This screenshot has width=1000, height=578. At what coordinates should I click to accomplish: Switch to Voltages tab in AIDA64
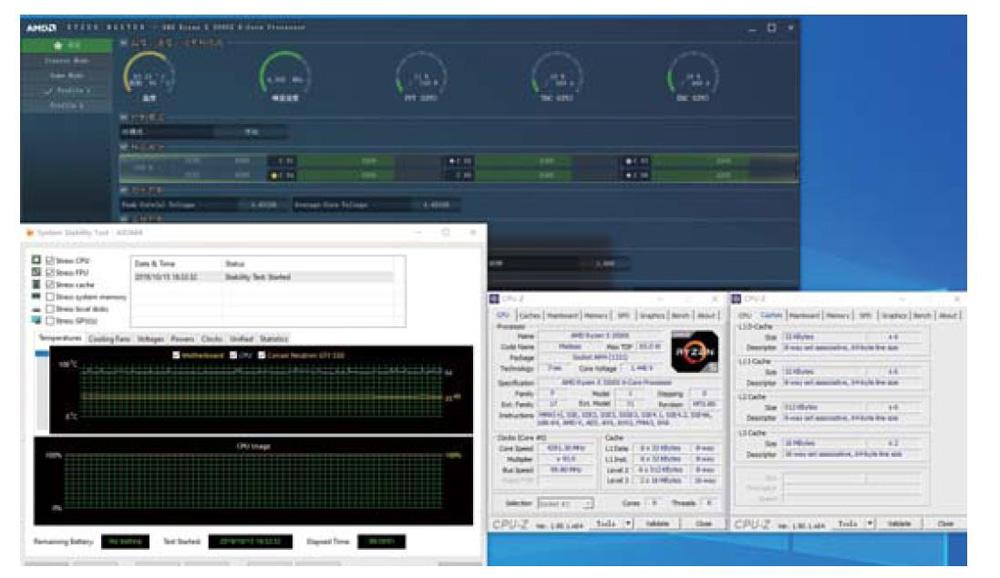point(151,339)
